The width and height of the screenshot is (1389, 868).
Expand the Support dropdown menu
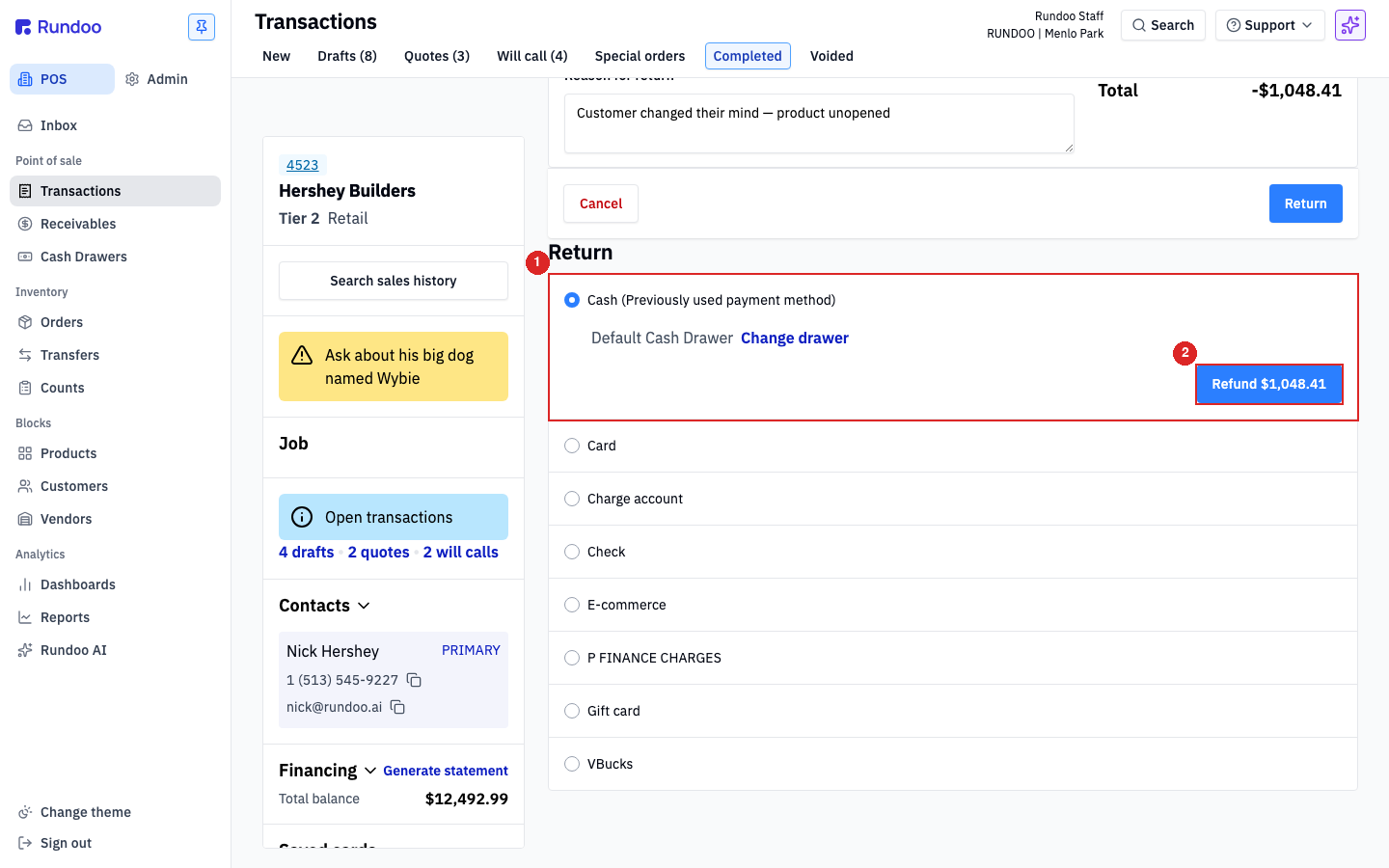click(x=1269, y=25)
